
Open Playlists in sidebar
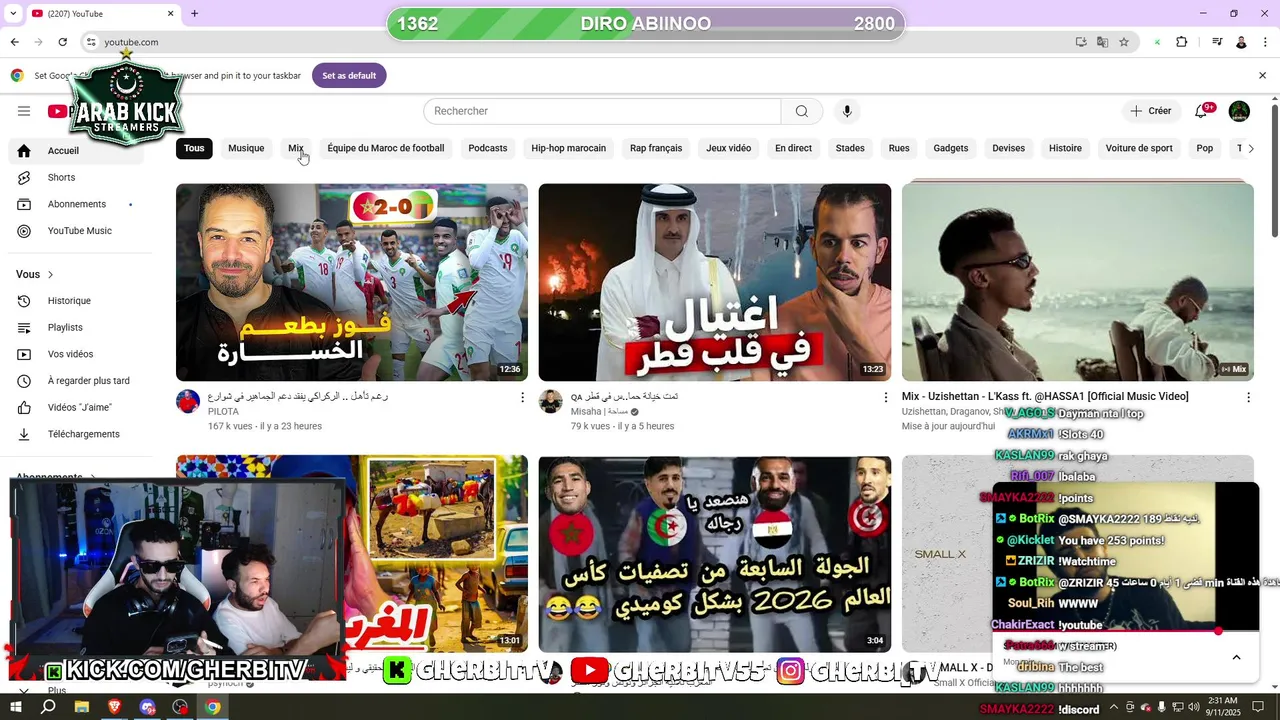[x=76, y=327]
